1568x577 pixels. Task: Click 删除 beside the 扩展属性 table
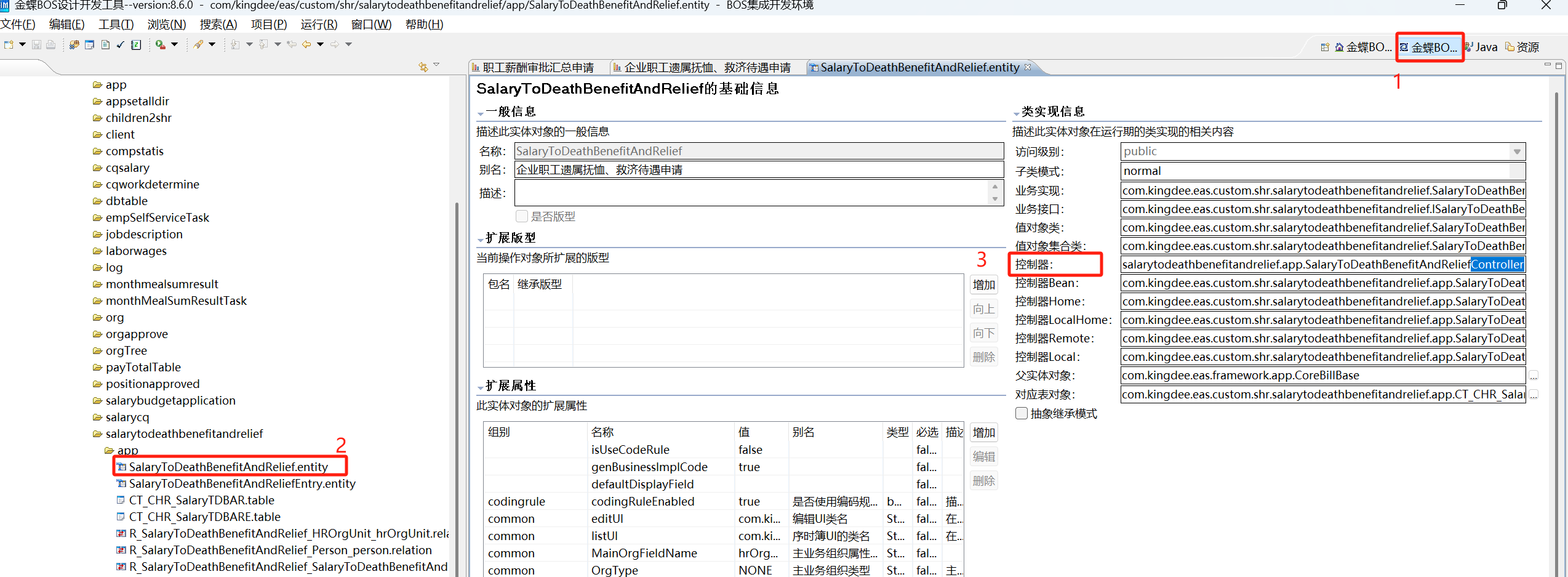click(x=983, y=481)
